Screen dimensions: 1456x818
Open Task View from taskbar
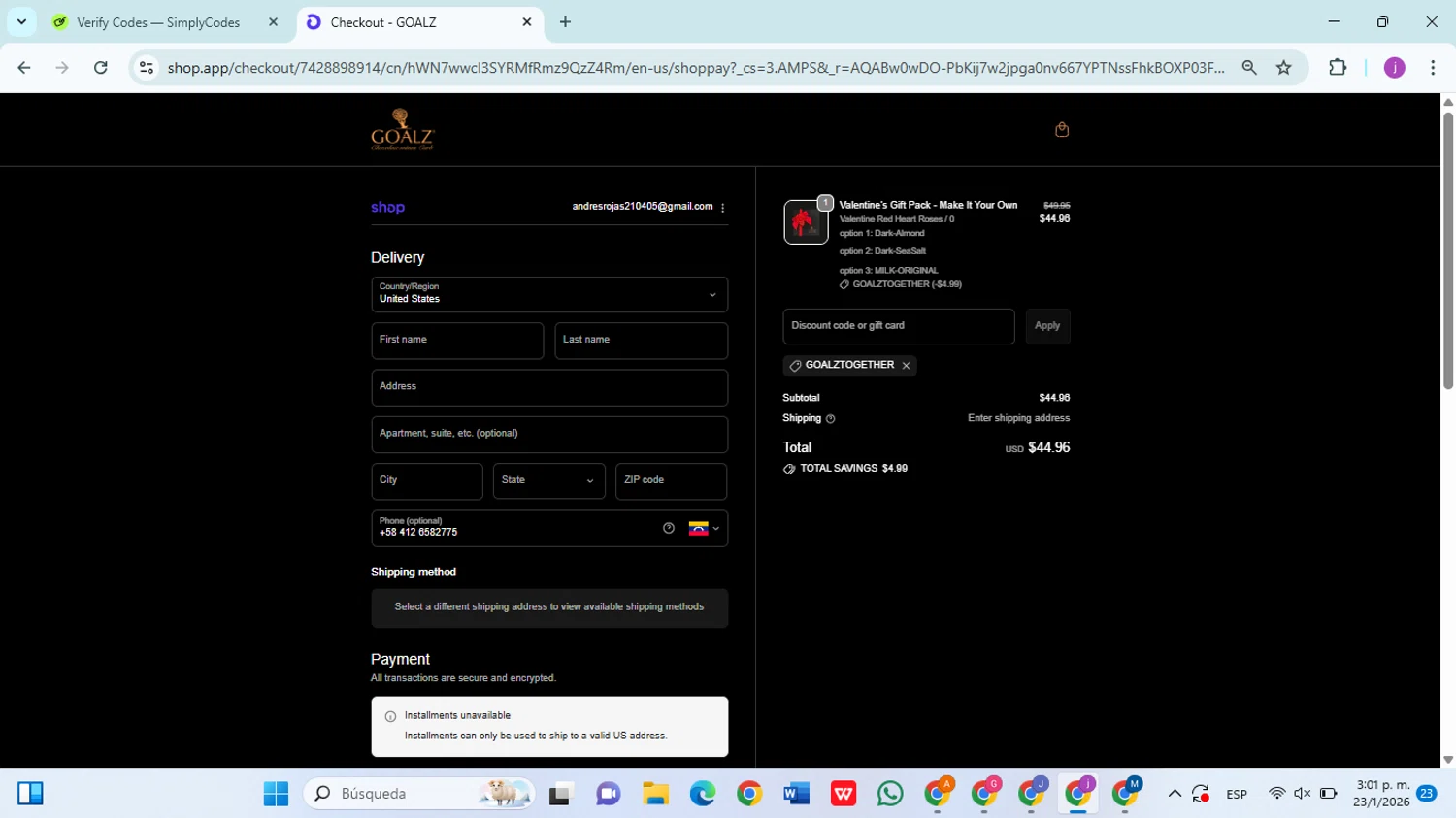click(x=561, y=794)
